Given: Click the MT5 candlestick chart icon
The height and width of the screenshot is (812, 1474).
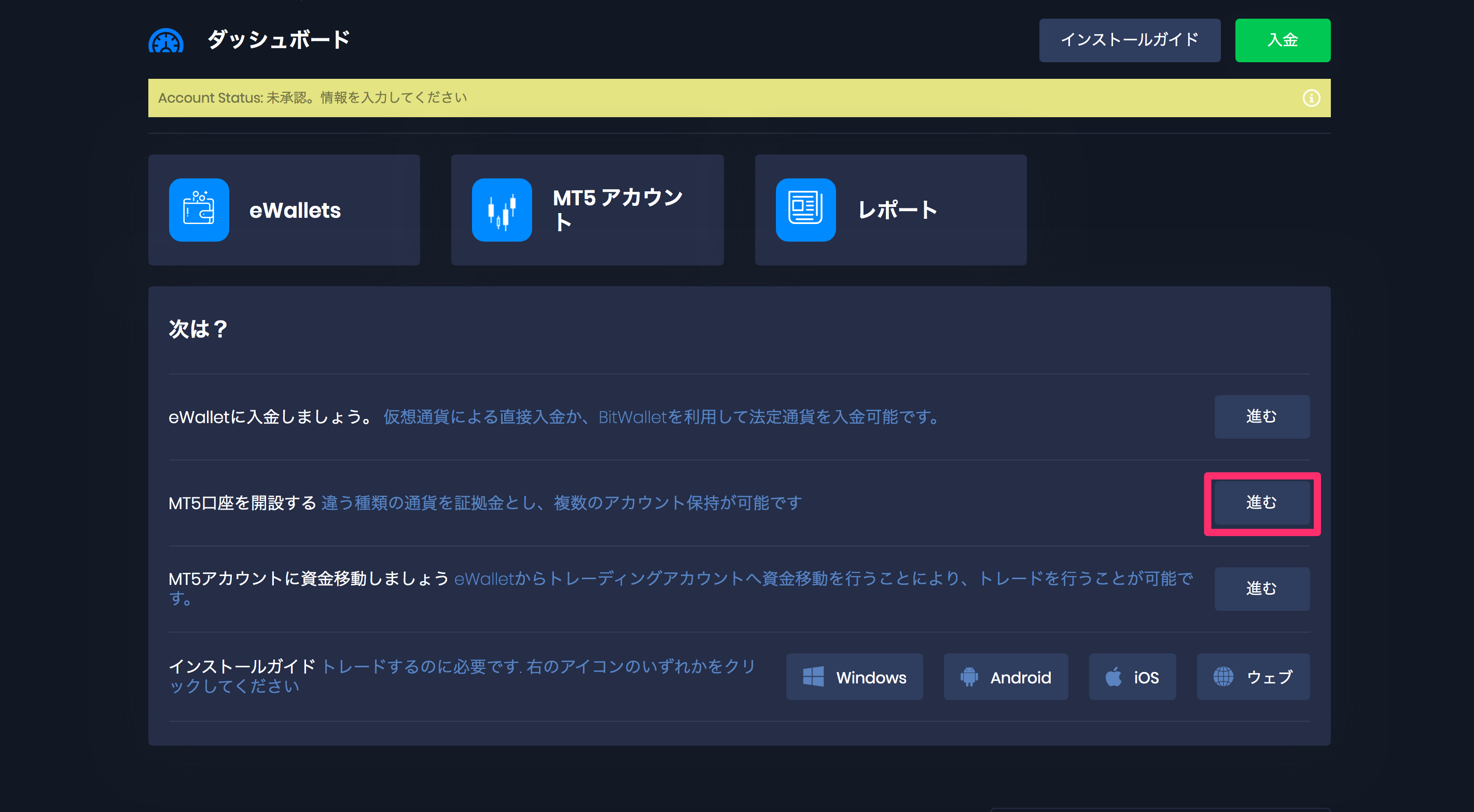Looking at the screenshot, I should click(x=502, y=209).
